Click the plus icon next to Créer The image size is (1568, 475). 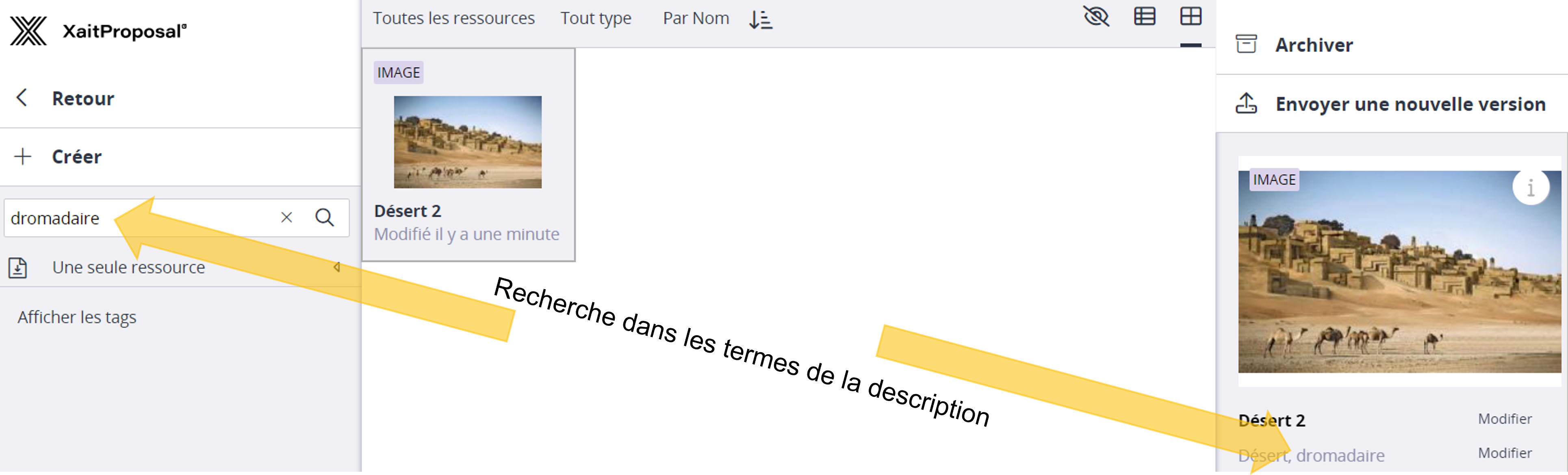click(x=22, y=157)
